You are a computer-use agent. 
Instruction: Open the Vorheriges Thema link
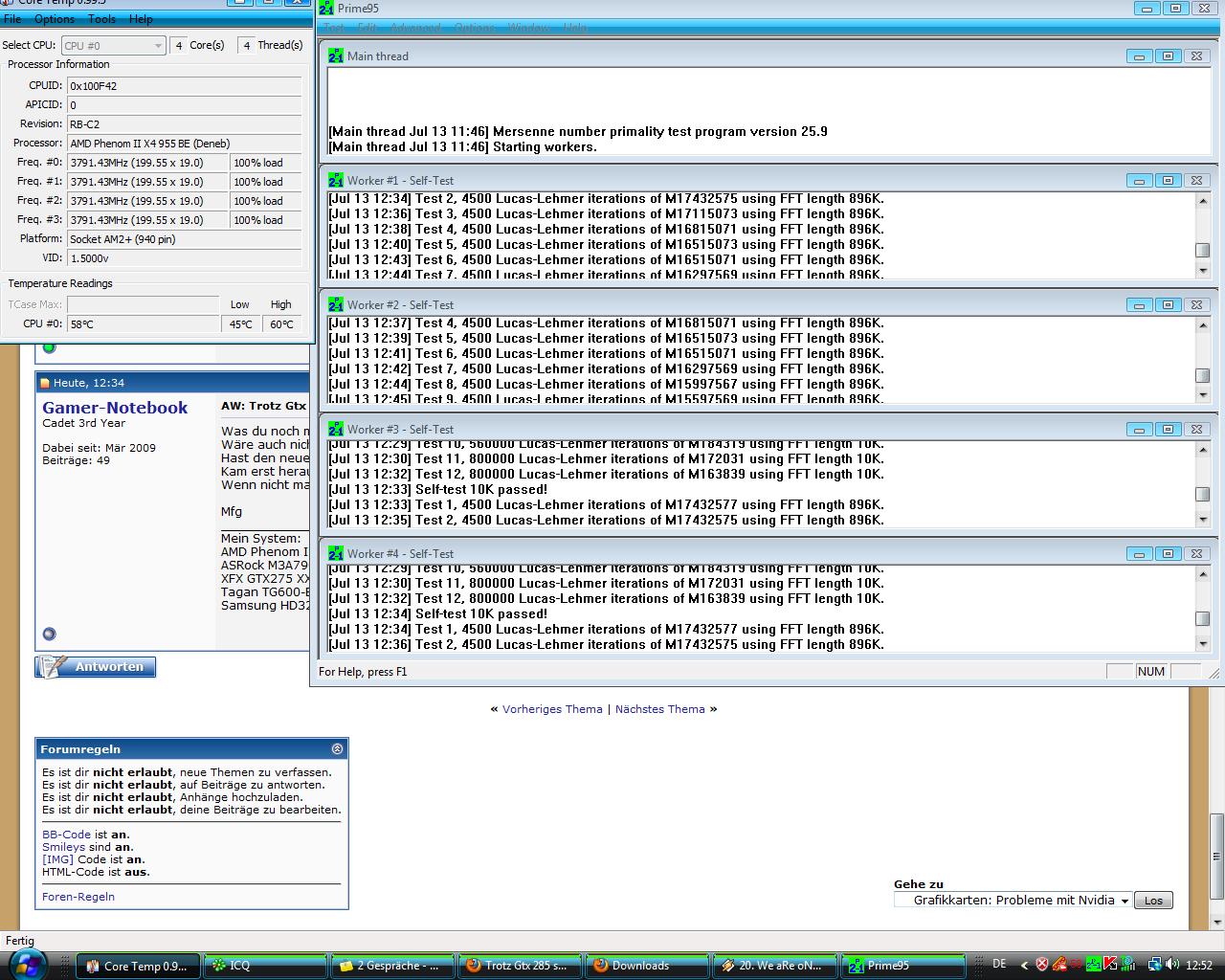pyautogui.click(x=552, y=709)
